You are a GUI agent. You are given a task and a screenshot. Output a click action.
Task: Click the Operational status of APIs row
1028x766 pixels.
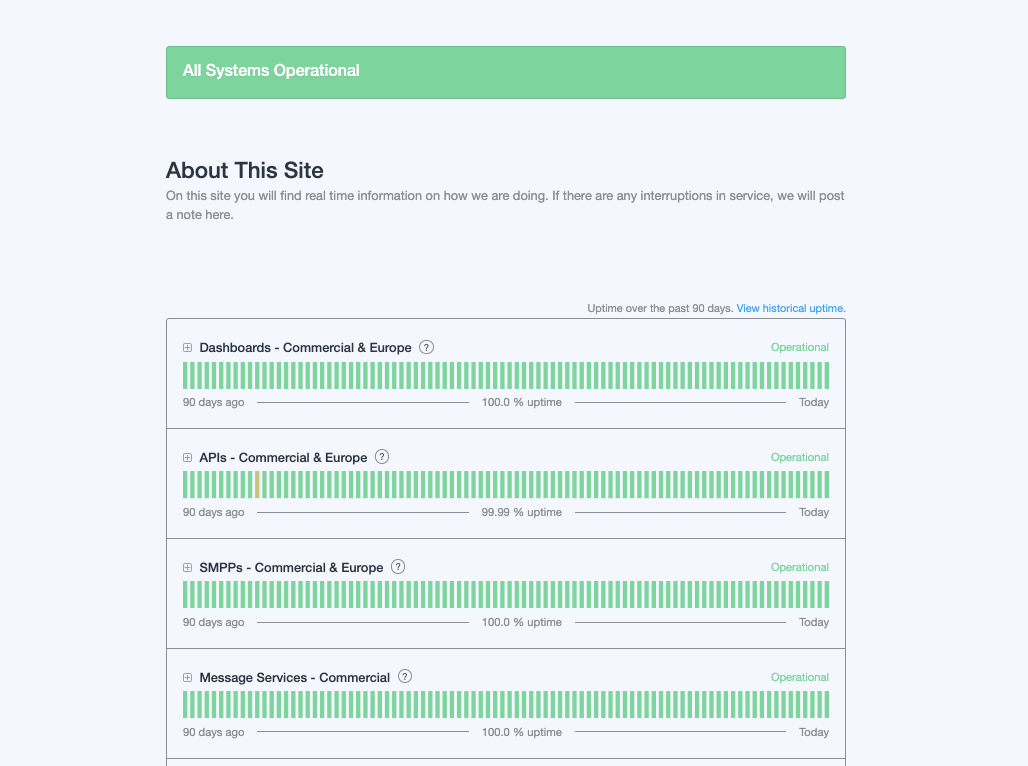pos(799,458)
